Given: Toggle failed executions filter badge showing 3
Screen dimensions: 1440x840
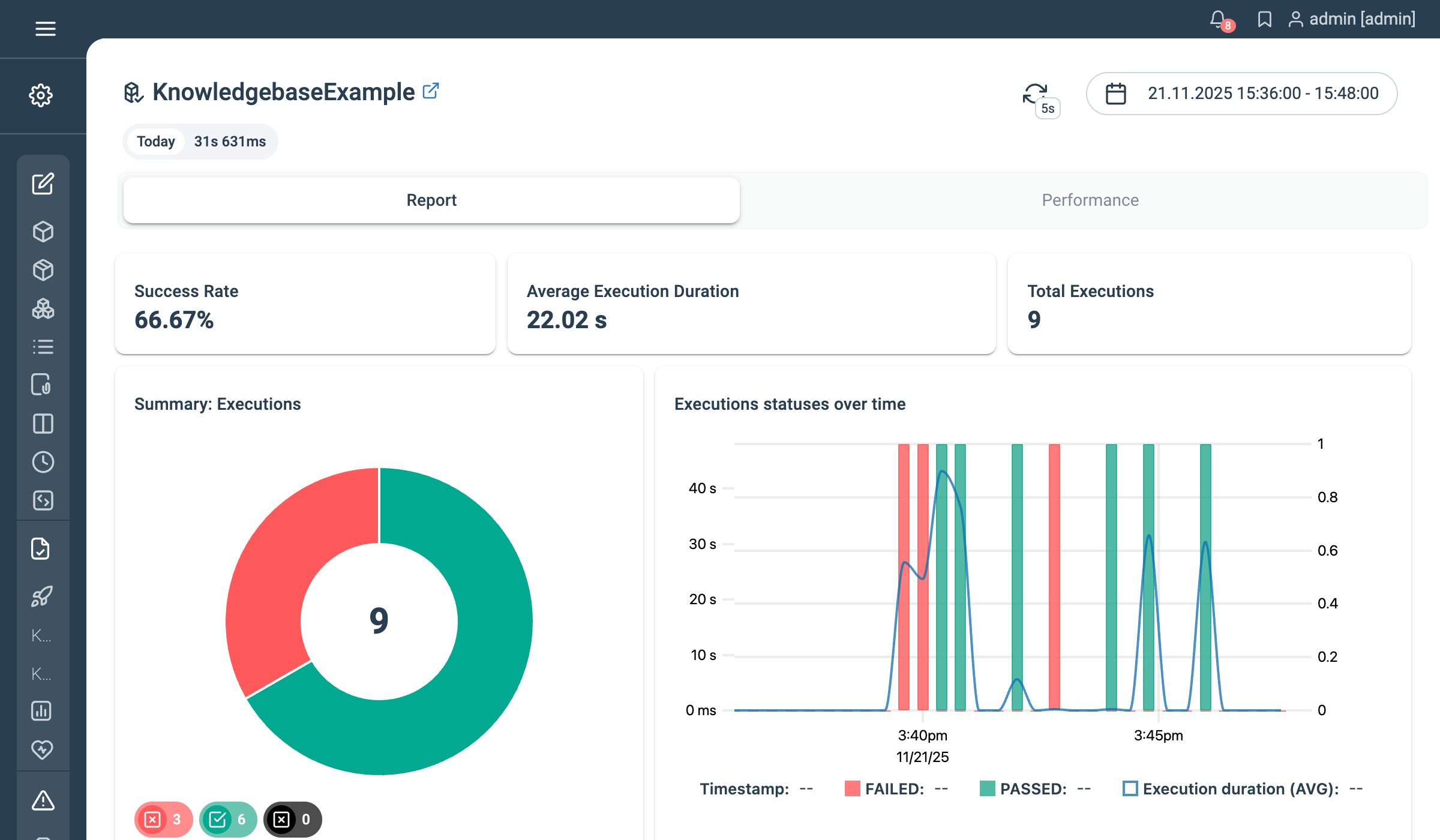Looking at the screenshot, I should point(163,820).
